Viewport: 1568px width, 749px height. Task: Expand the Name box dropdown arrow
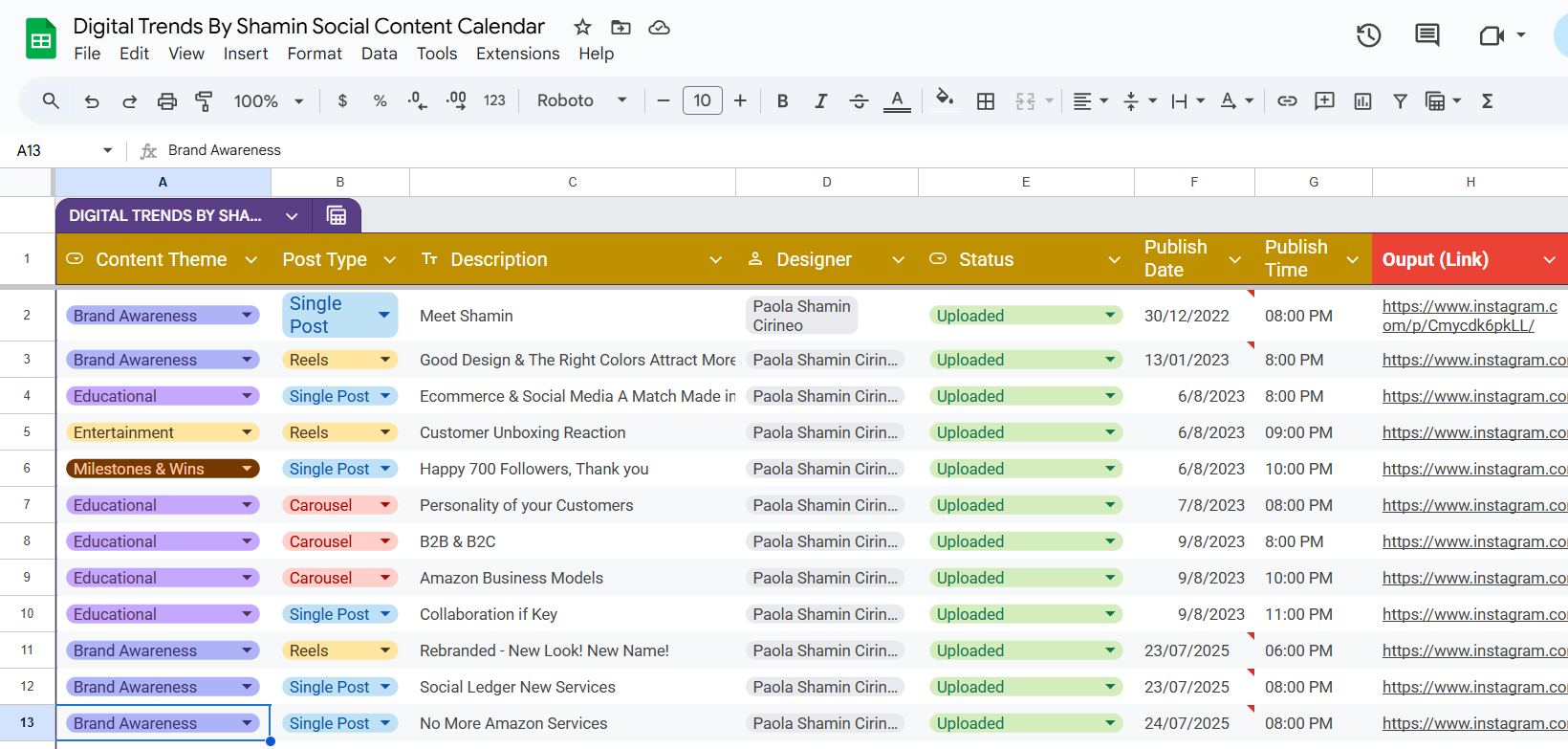[x=107, y=150]
